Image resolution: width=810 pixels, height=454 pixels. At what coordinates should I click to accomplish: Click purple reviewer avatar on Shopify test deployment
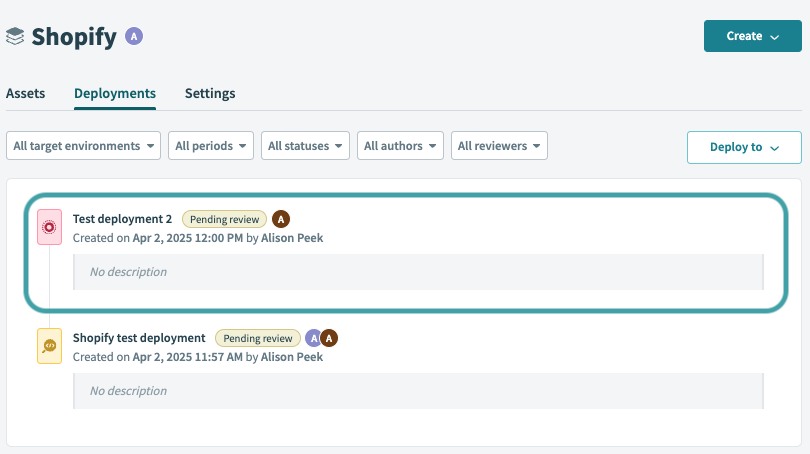coord(314,338)
